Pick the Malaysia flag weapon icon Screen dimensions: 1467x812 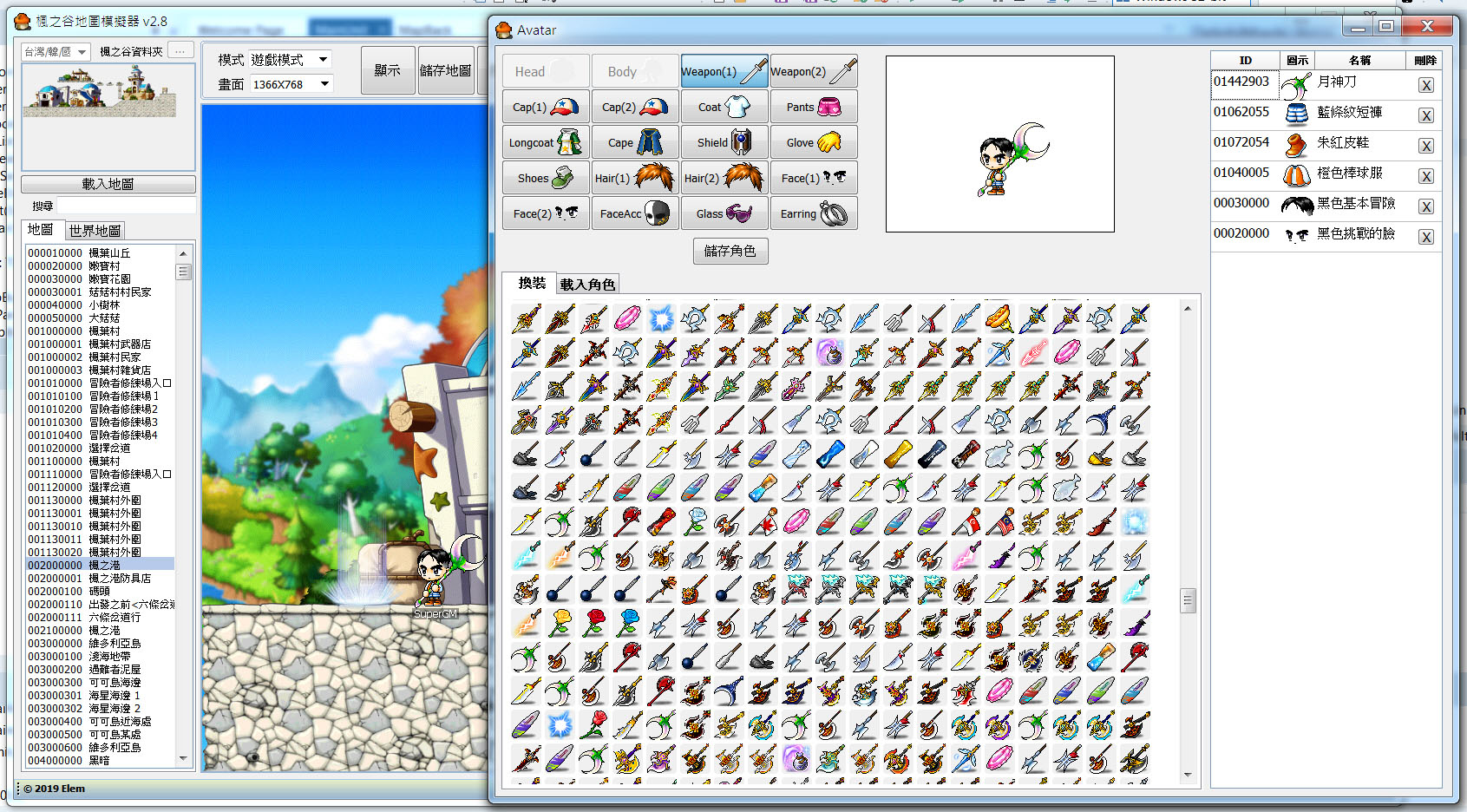(999, 521)
